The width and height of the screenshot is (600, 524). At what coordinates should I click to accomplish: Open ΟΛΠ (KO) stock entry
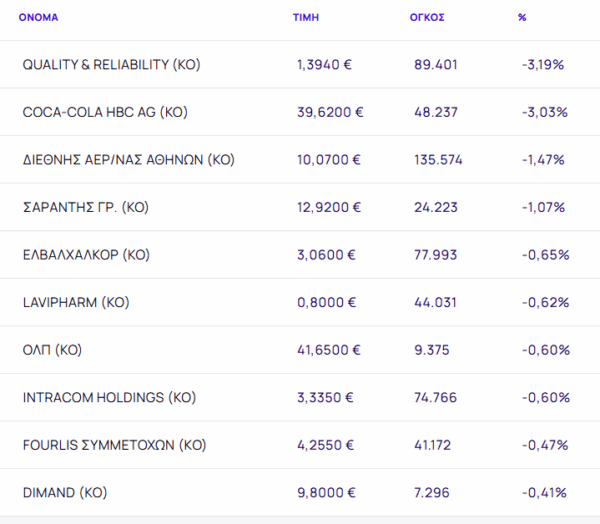click(52, 350)
